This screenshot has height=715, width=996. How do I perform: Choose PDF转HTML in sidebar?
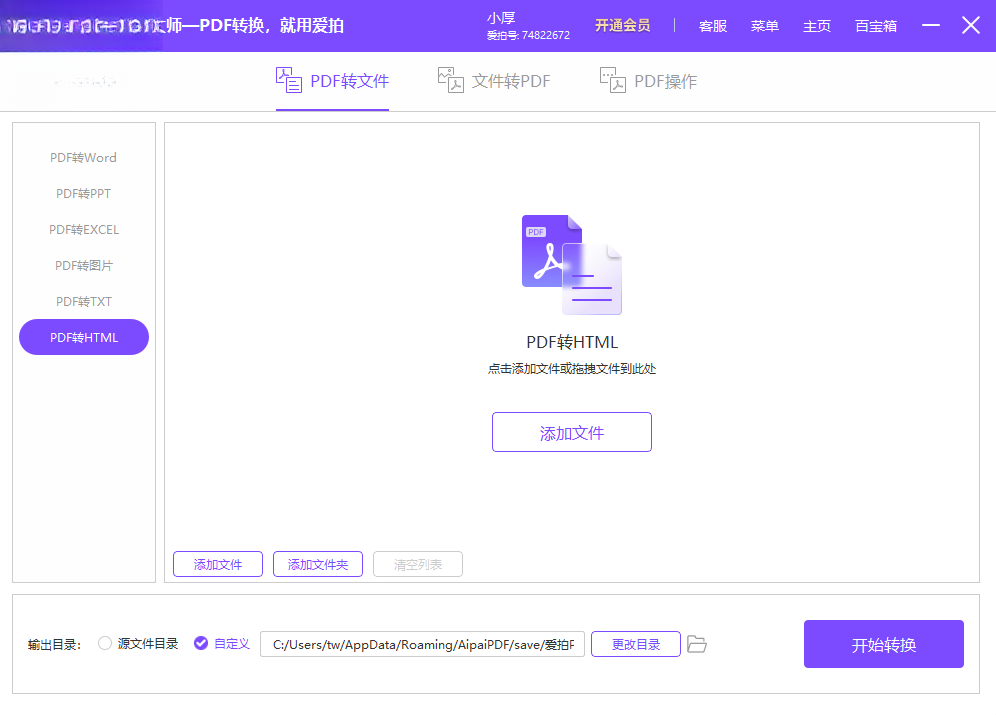pos(84,337)
